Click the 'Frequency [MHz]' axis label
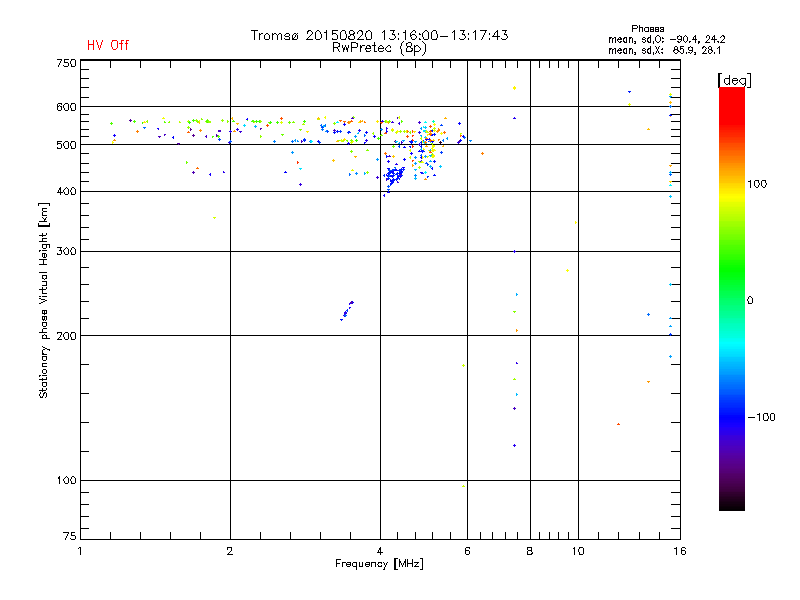The height and width of the screenshot is (600, 800). (x=379, y=564)
